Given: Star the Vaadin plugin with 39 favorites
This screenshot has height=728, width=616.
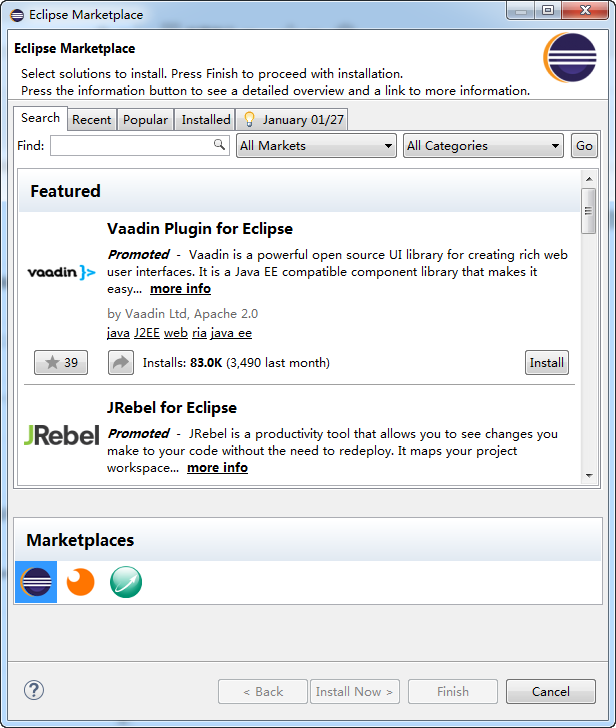Looking at the screenshot, I should point(60,363).
